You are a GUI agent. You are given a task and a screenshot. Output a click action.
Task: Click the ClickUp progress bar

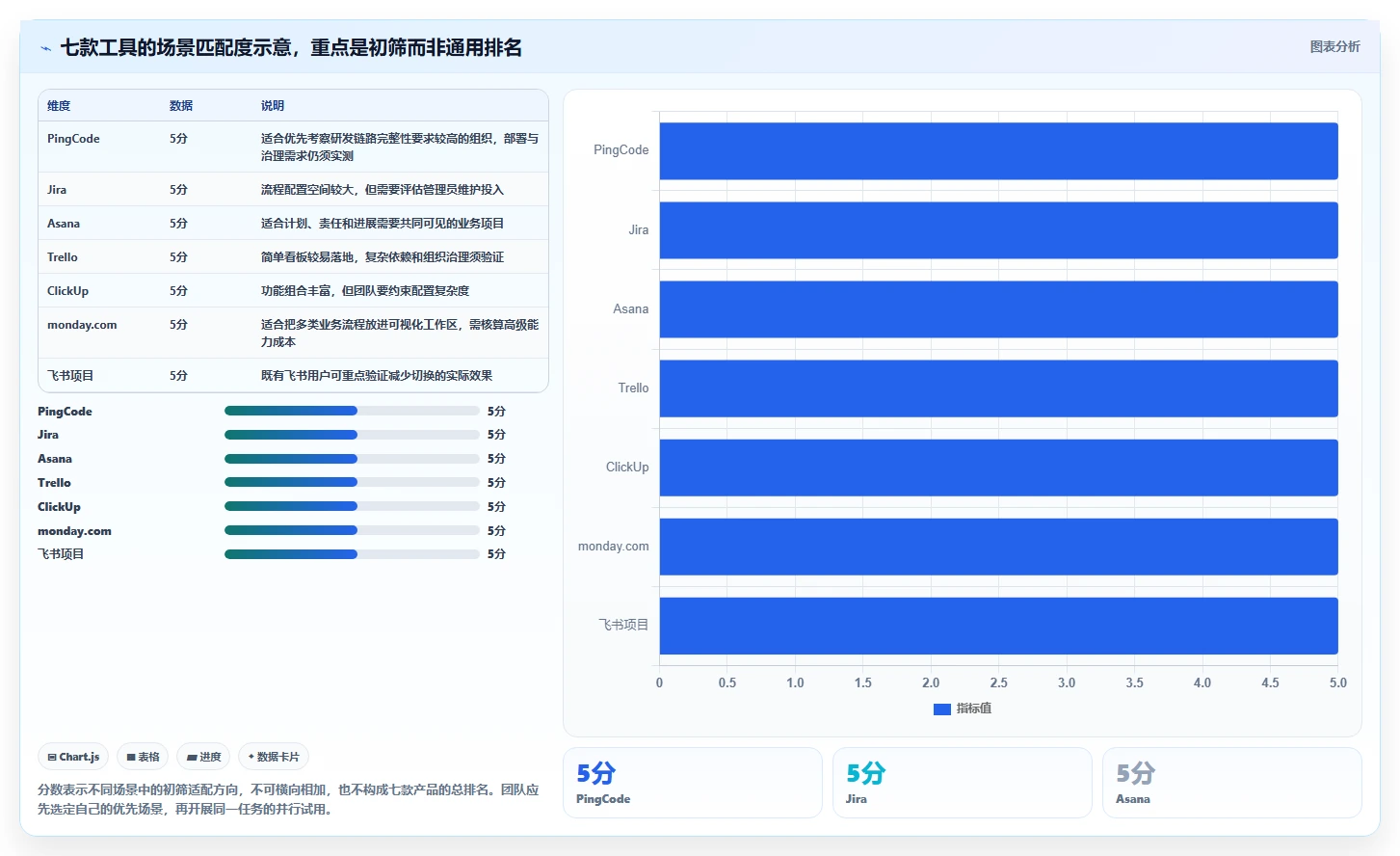pos(352,506)
